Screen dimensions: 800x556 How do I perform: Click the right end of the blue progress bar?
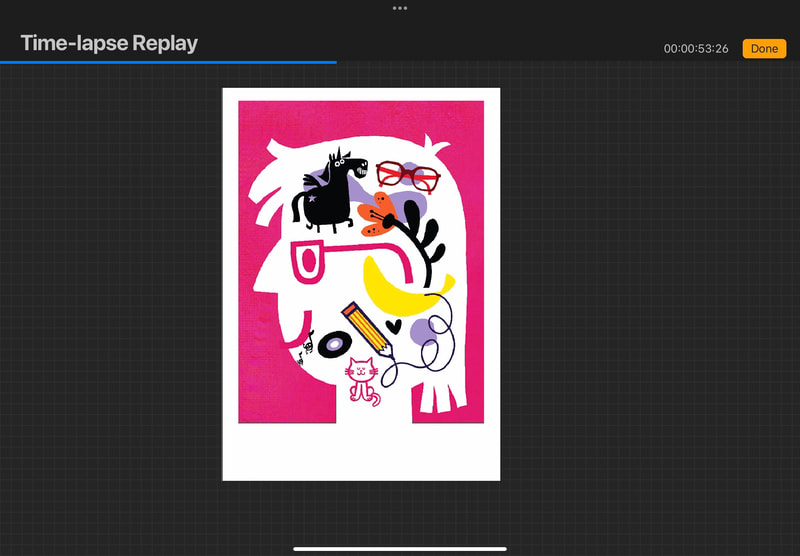tap(334, 62)
